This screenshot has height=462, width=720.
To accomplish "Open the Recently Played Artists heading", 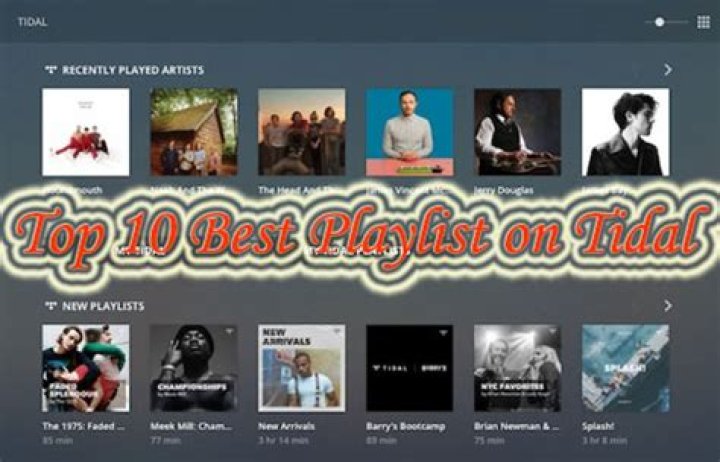I will pyautogui.click(x=133, y=70).
